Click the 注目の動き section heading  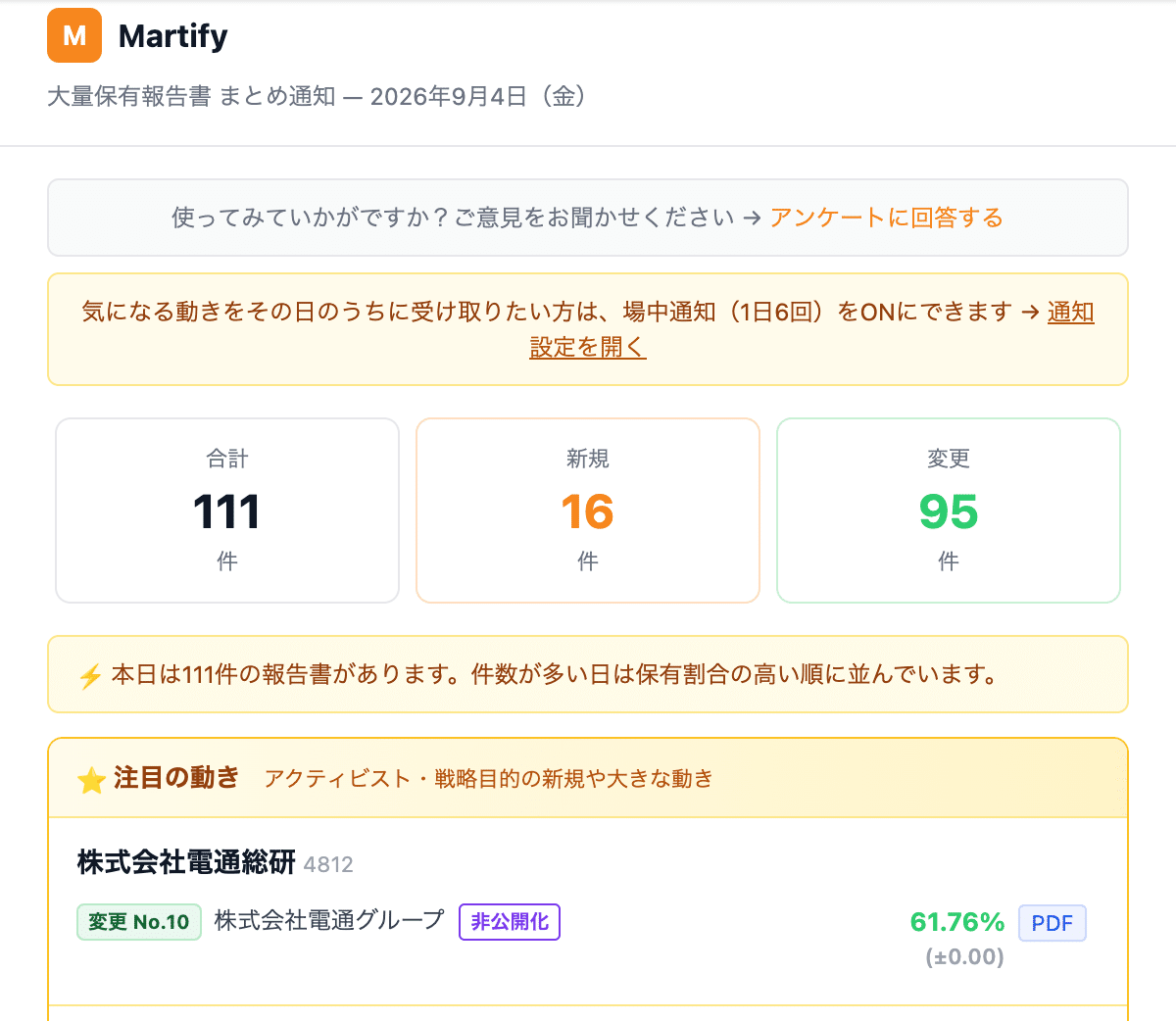[176, 778]
